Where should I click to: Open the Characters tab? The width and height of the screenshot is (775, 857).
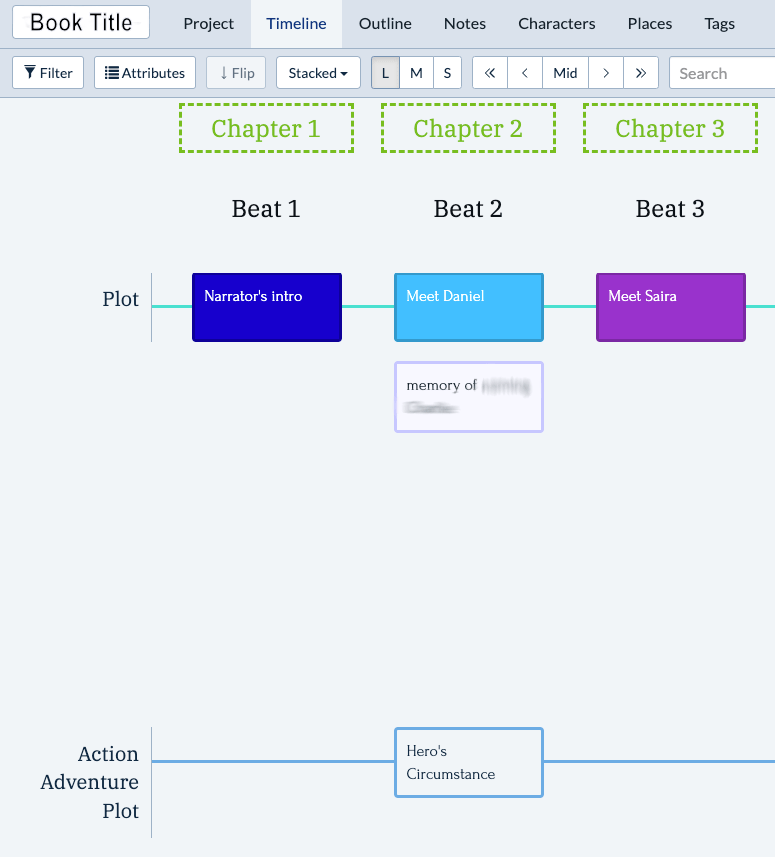[556, 24]
